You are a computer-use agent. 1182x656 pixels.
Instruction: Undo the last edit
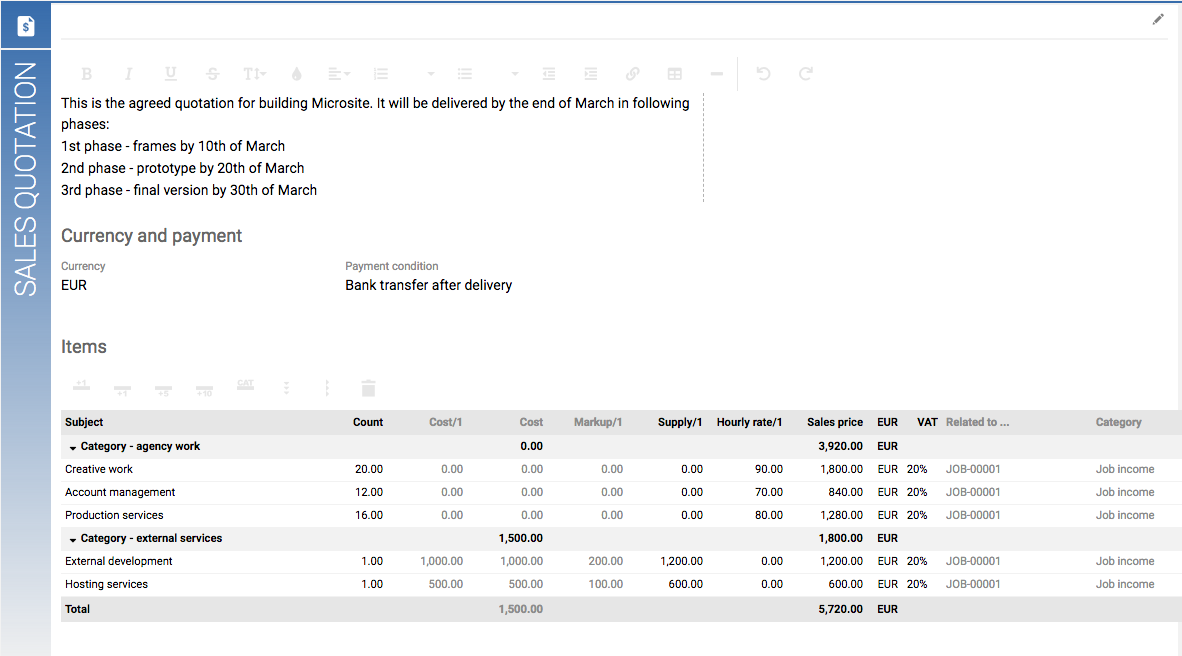pyautogui.click(x=764, y=74)
